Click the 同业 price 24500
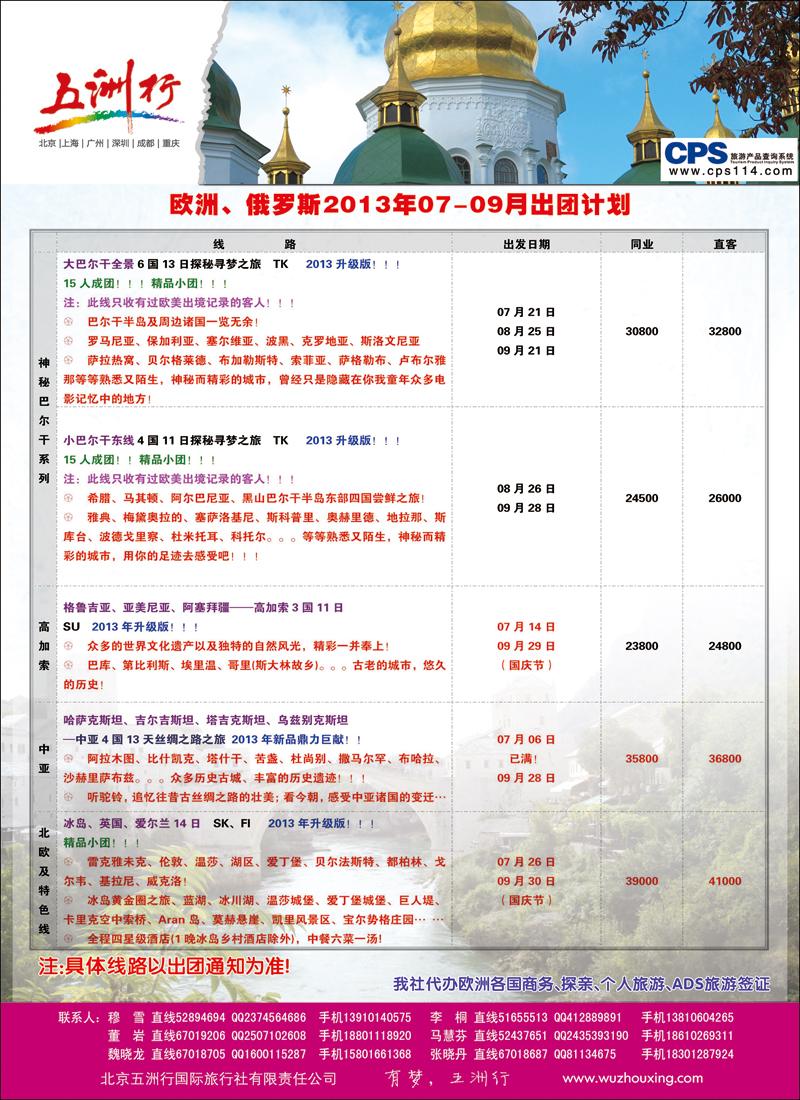This screenshot has height=1100, width=800. tap(641, 498)
